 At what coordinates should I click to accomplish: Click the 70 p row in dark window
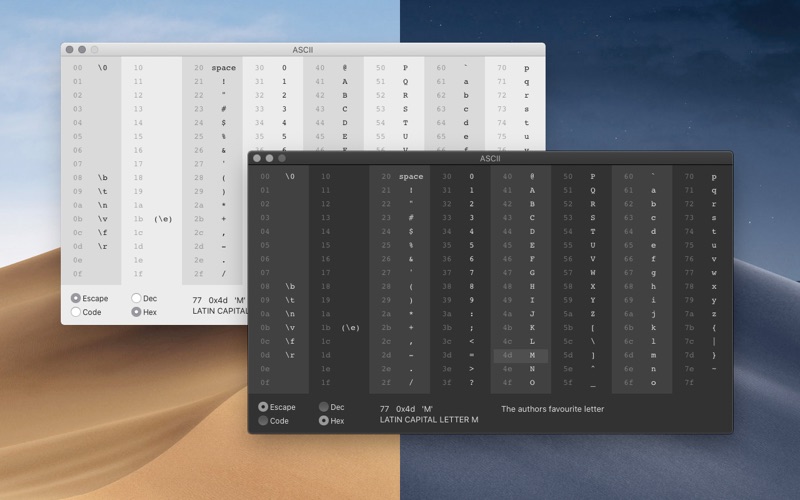coord(703,177)
